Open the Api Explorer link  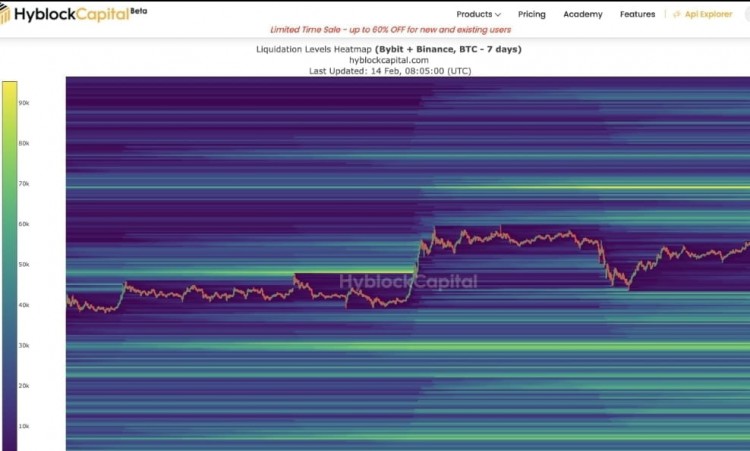708,14
